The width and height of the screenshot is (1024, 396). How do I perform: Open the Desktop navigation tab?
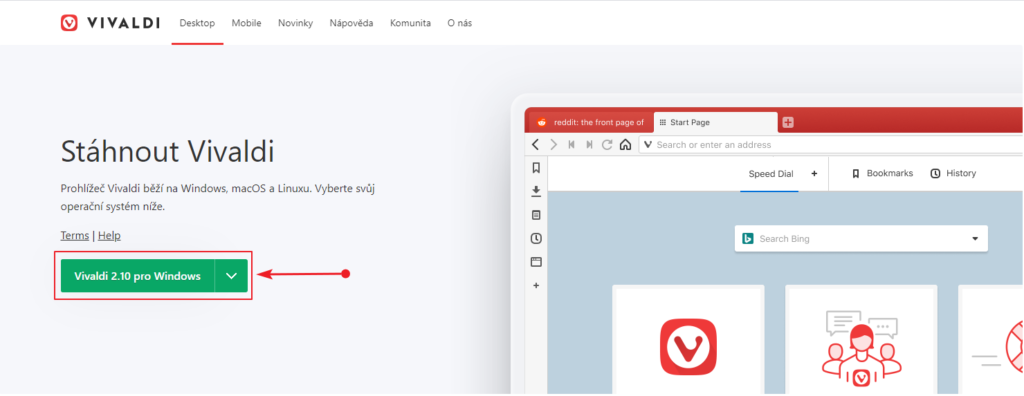click(x=197, y=23)
